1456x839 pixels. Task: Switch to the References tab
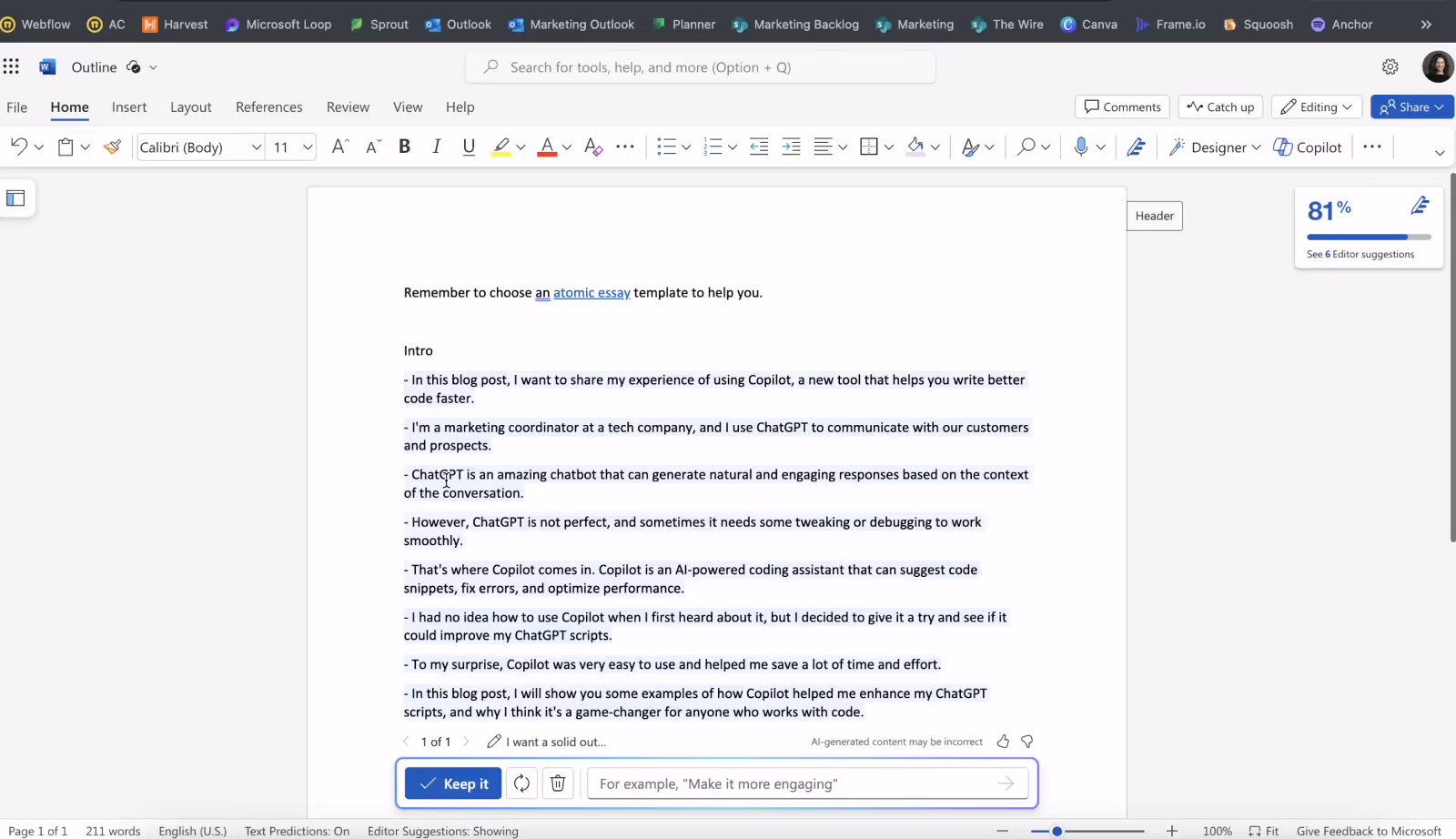pos(269,106)
